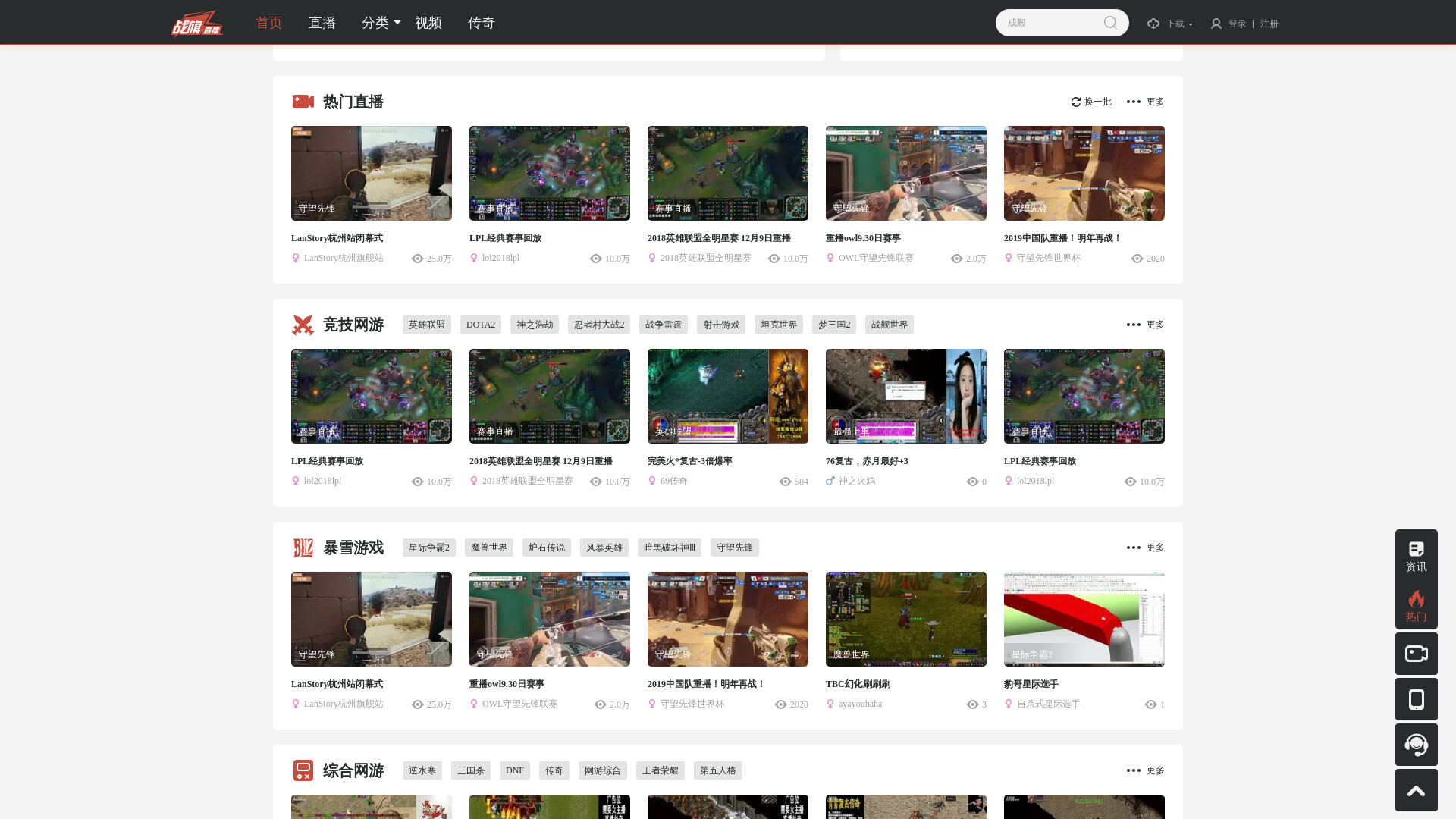Open the 完美火*复古-3倍爆率 stream title
1456x819 pixels.
point(690,461)
